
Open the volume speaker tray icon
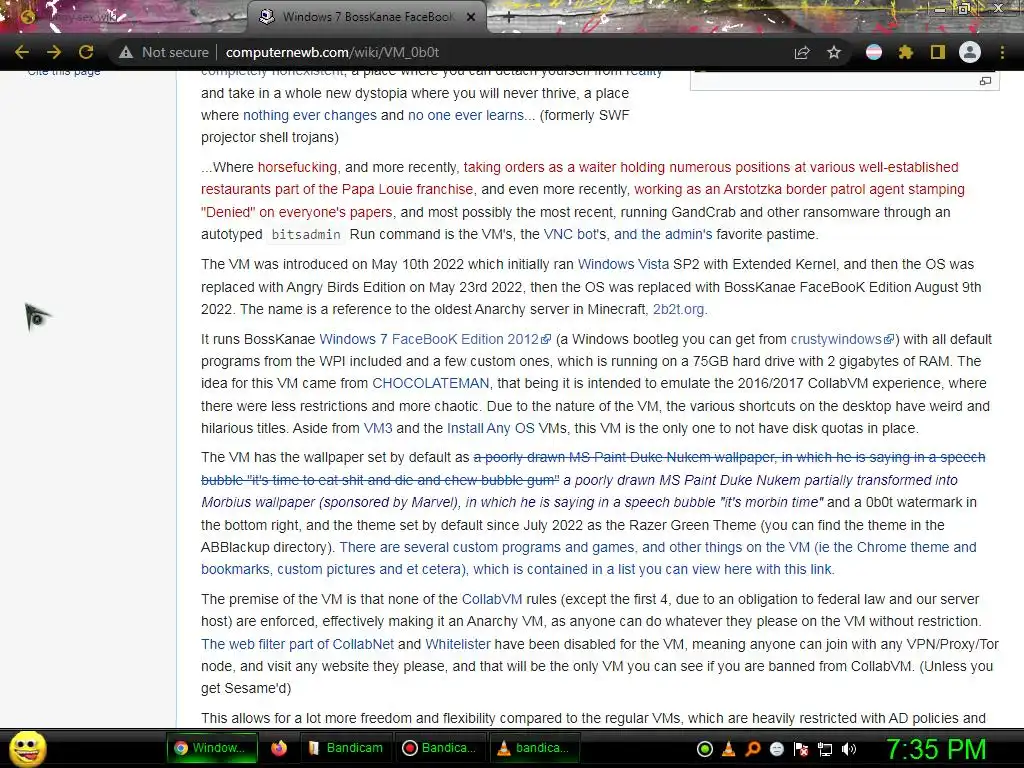point(849,750)
